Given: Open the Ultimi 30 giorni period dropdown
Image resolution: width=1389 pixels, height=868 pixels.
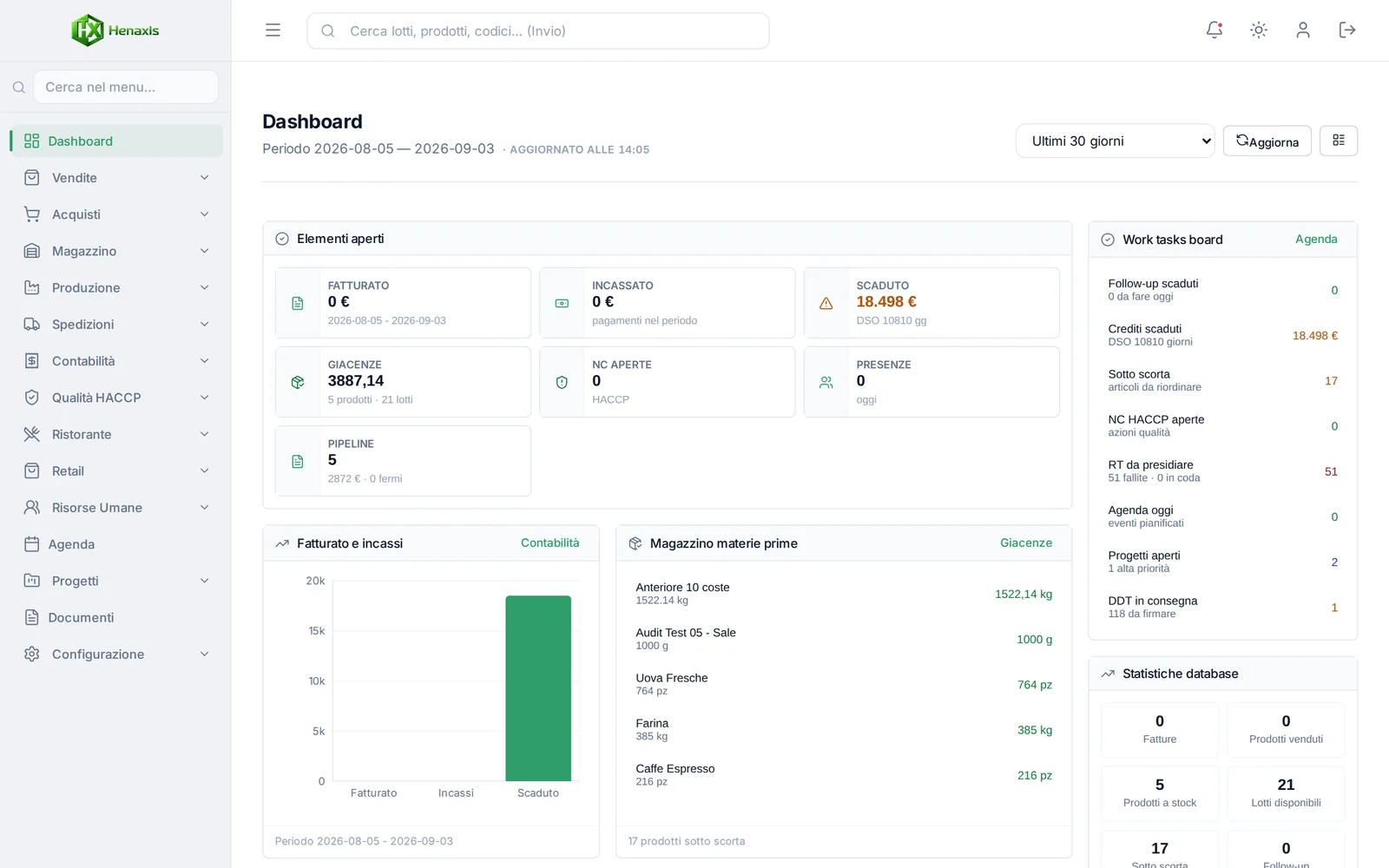Looking at the screenshot, I should (1116, 141).
